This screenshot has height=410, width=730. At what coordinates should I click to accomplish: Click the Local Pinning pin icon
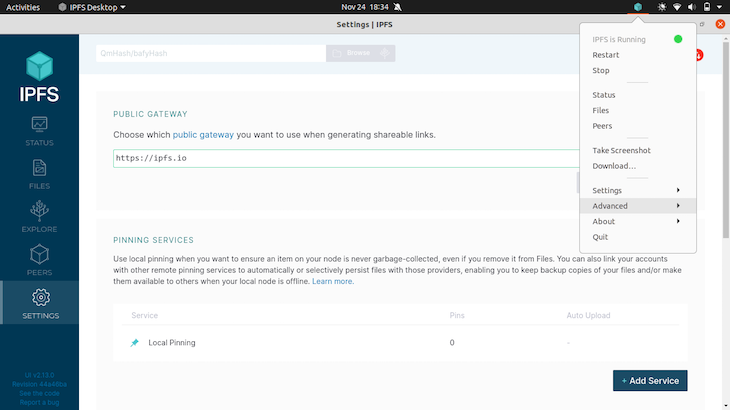click(135, 343)
